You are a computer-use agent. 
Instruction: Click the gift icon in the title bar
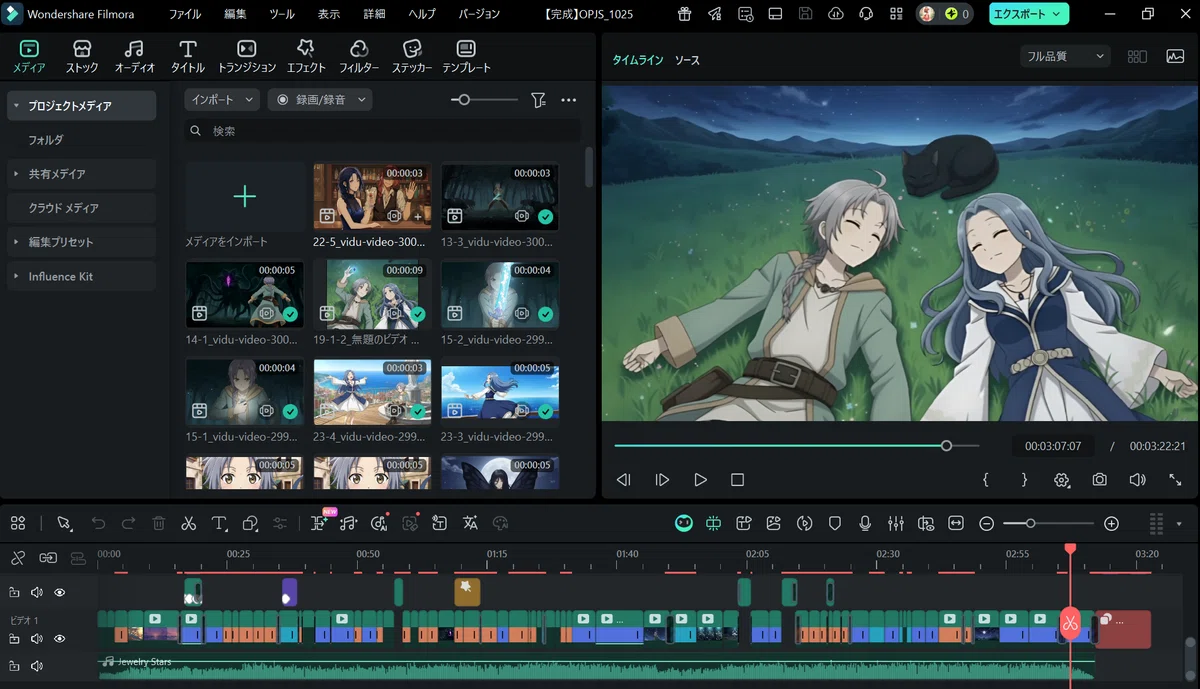coord(685,14)
